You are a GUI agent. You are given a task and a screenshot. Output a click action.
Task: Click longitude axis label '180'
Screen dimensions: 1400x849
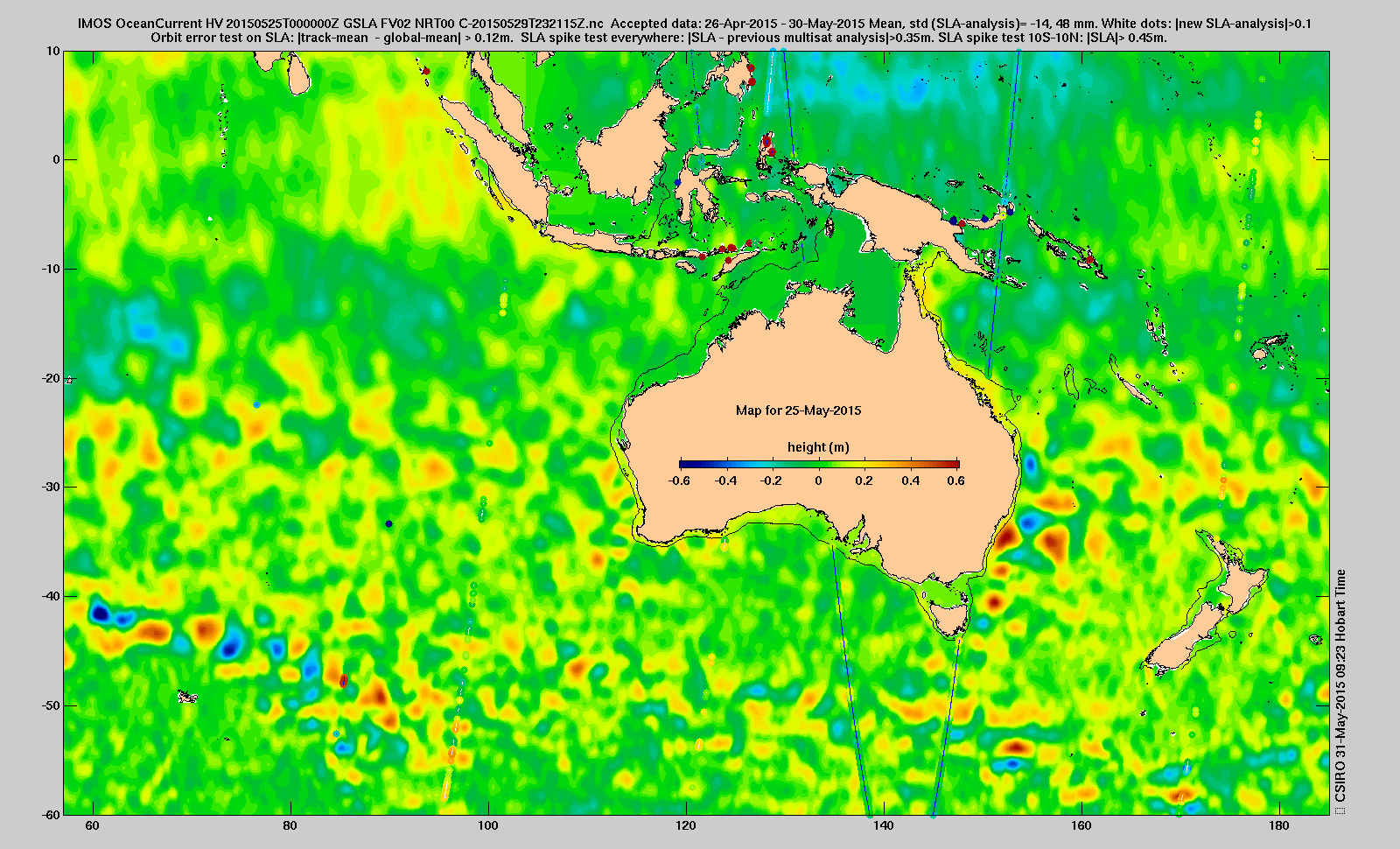coord(1278,825)
